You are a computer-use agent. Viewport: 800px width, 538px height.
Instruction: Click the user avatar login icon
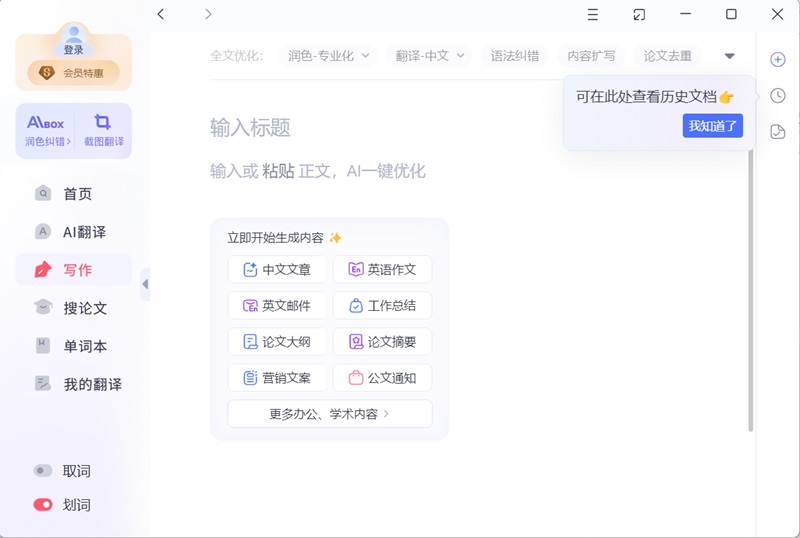click(74, 34)
